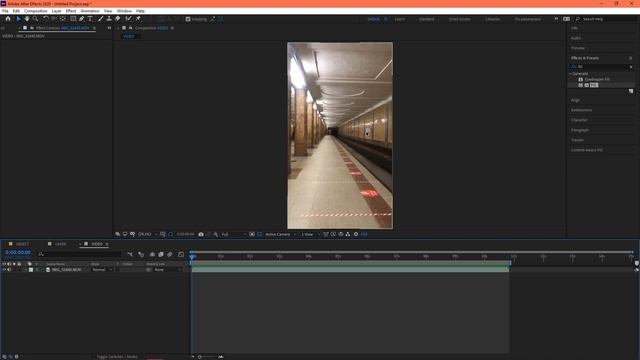Switch to the Learn workspace

[400, 19]
